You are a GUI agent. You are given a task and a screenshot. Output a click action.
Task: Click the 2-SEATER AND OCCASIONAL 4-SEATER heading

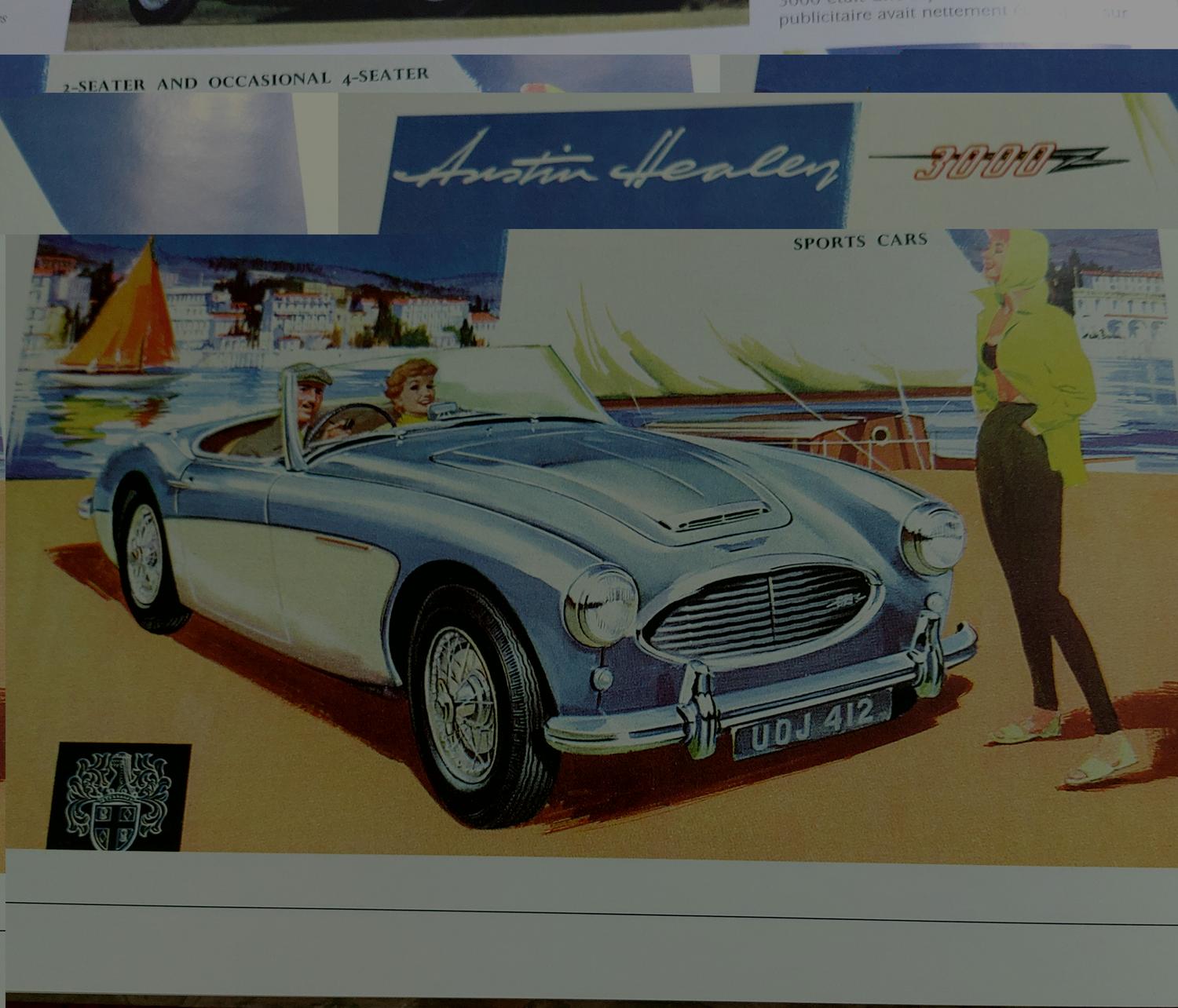(x=246, y=81)
